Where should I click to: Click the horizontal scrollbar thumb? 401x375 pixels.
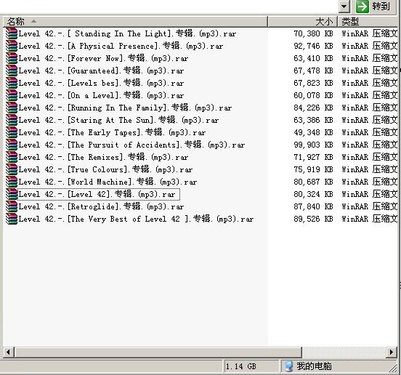(158, 352)
